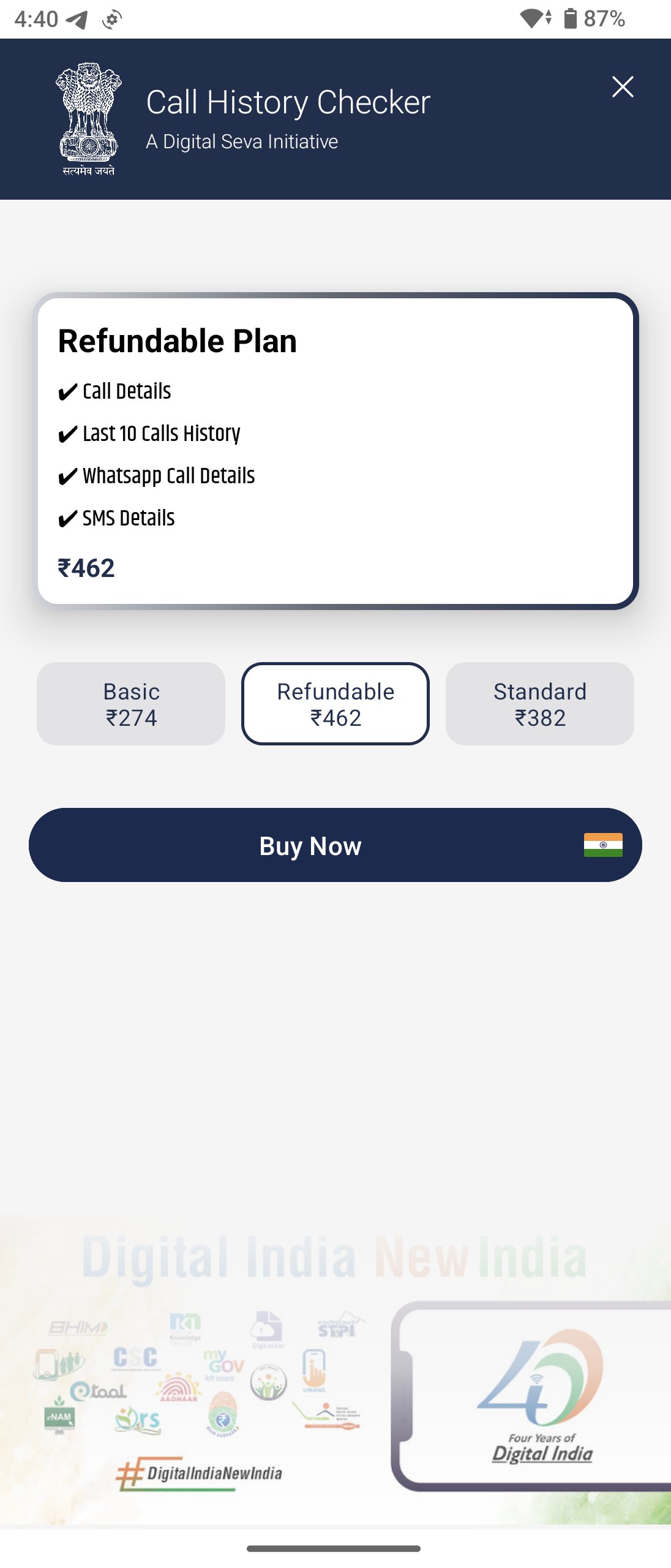Tap the checkmark beside Call Details
The width and height of the screenshot is (671, 1568).
tap(67, 392)
